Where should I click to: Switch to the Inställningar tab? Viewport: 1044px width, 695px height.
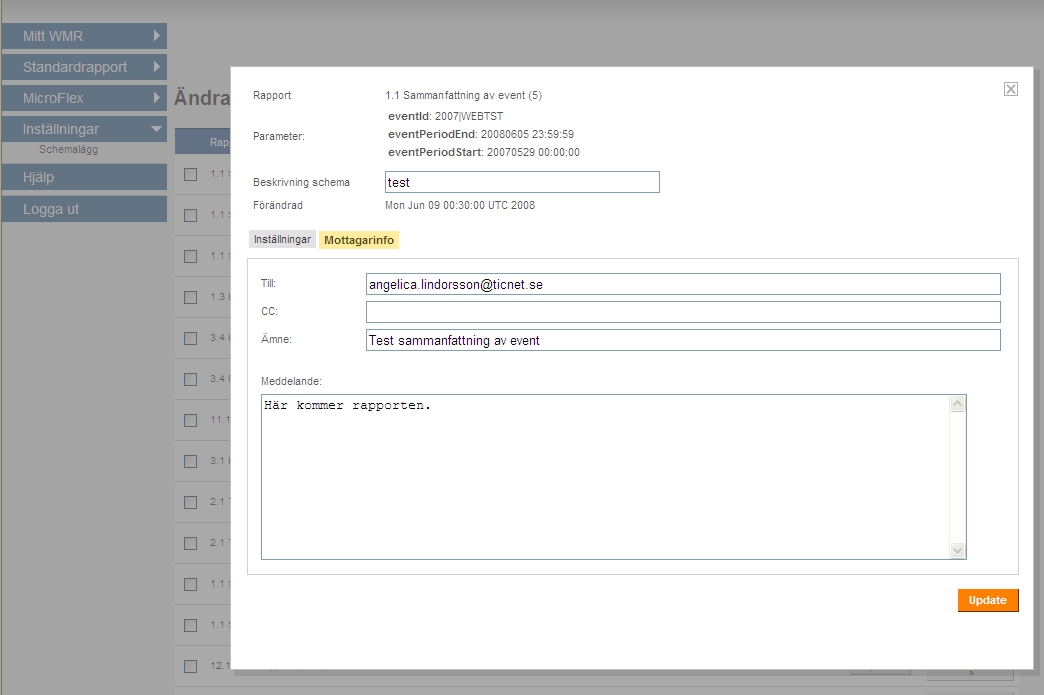pyautogui.click(x=282, y=239)
